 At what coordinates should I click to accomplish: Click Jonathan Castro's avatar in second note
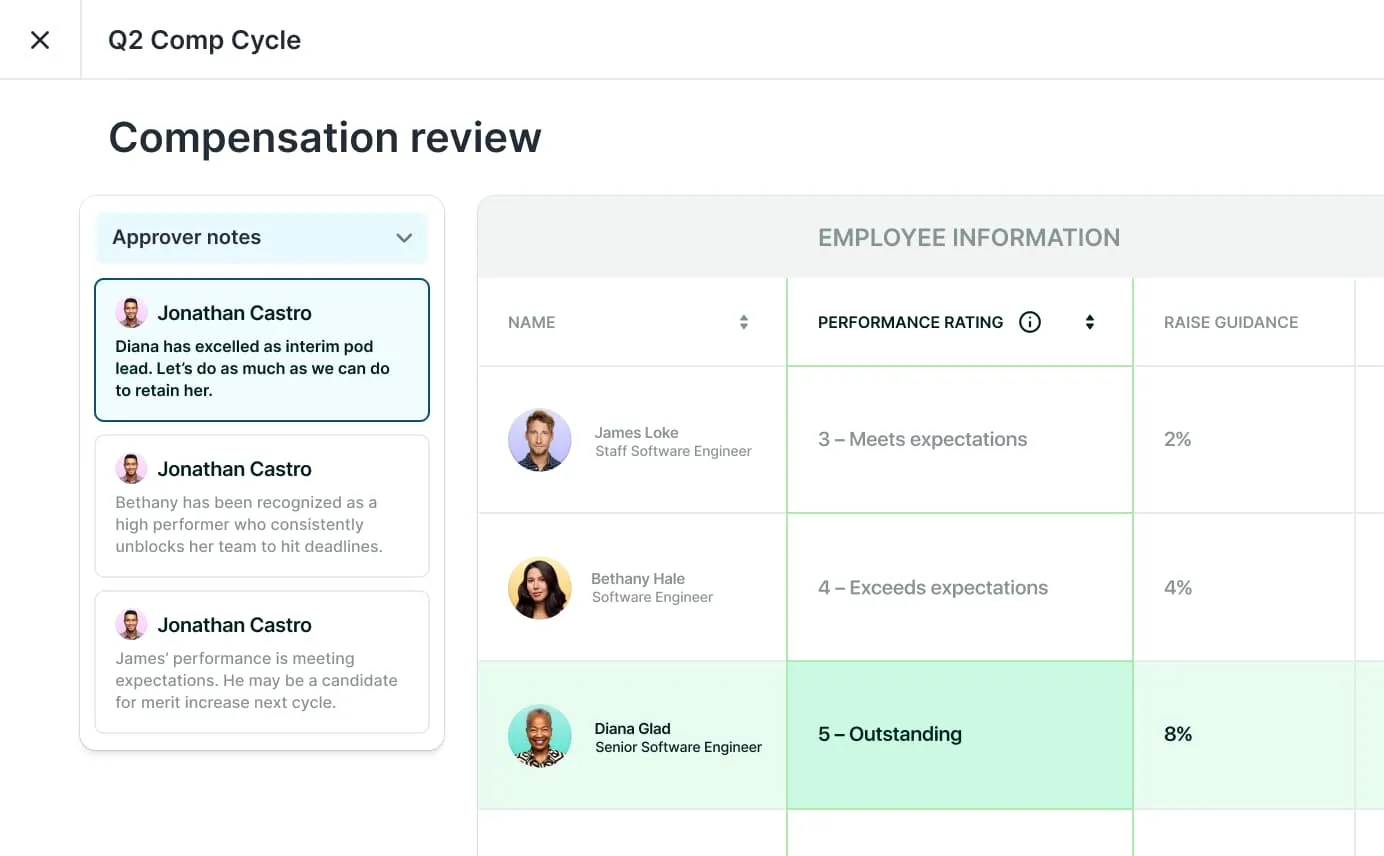131,469
